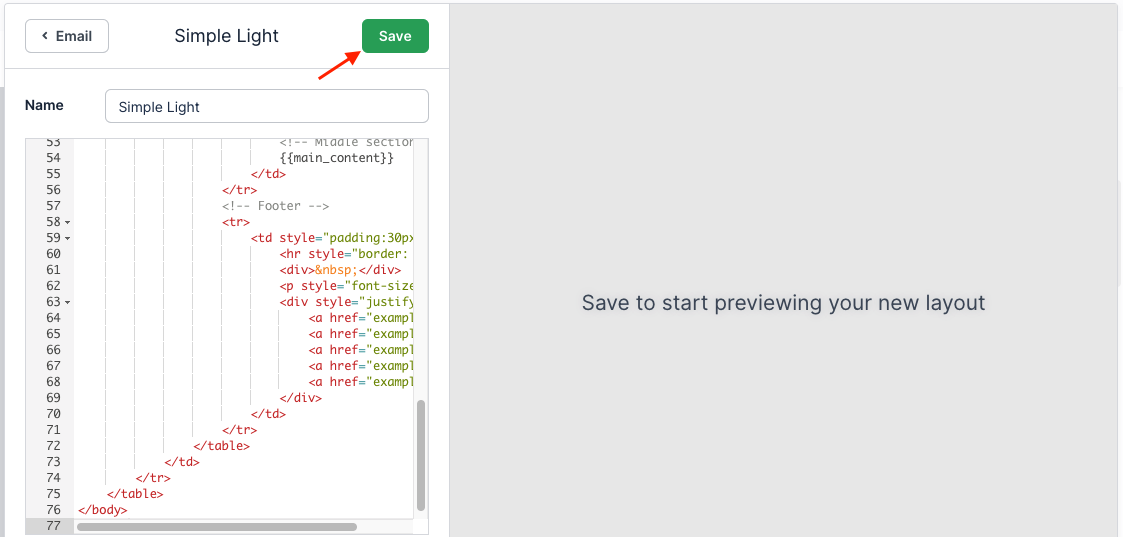The width and height of the screenshot is (1123, 537).
Task: Click the </table> tag on line 75
Action: (135, 494)
